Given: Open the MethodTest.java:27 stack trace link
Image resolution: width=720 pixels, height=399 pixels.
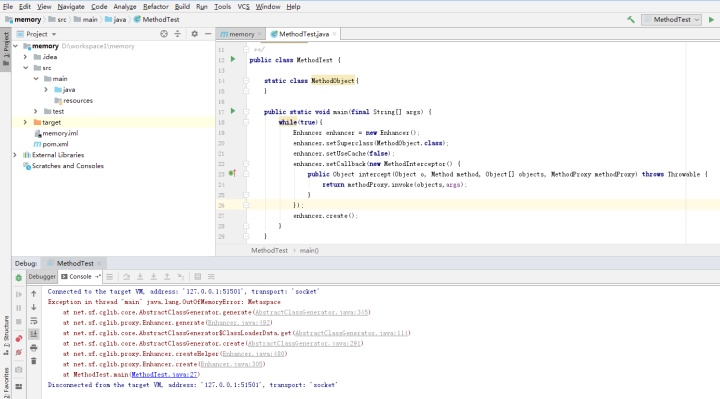Looking at the screenshot, I should 164,375.
